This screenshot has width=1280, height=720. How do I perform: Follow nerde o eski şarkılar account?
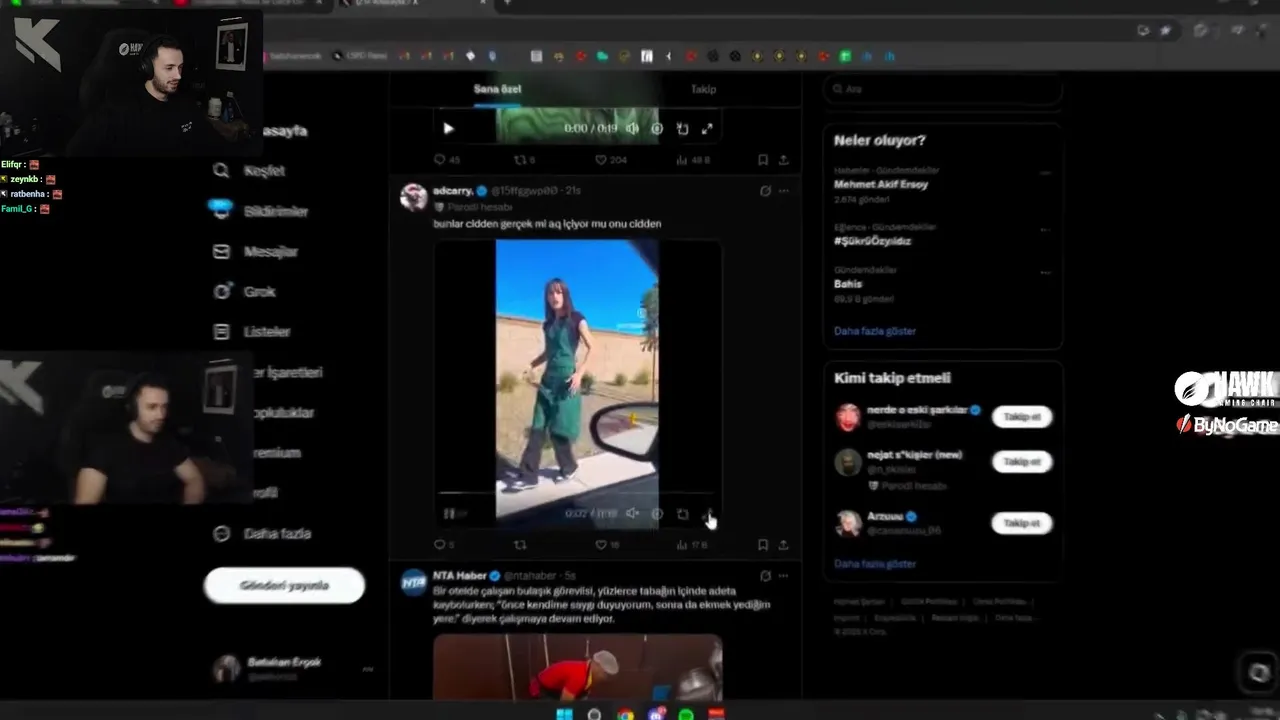1022,417
